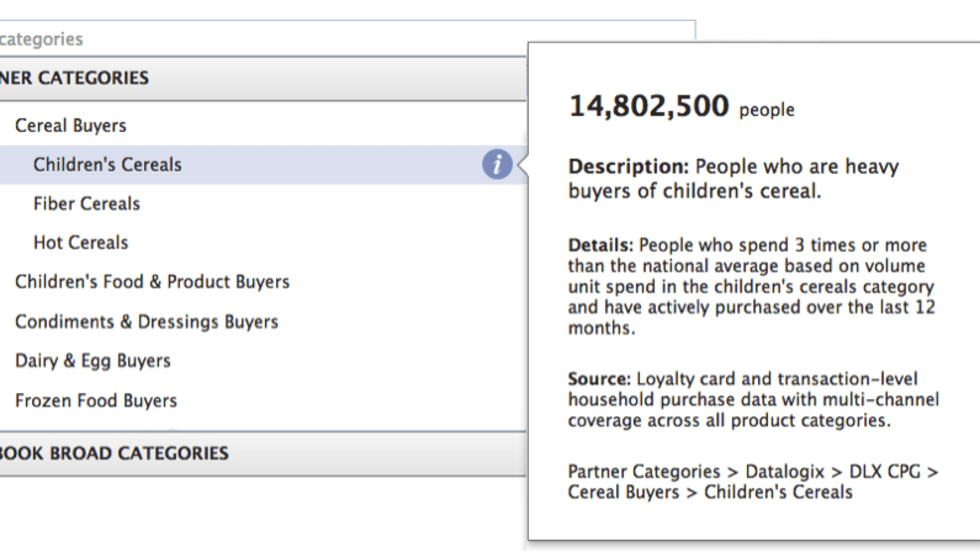
Task: Choose the Hot Cereals subcategory
Action: 81,243
